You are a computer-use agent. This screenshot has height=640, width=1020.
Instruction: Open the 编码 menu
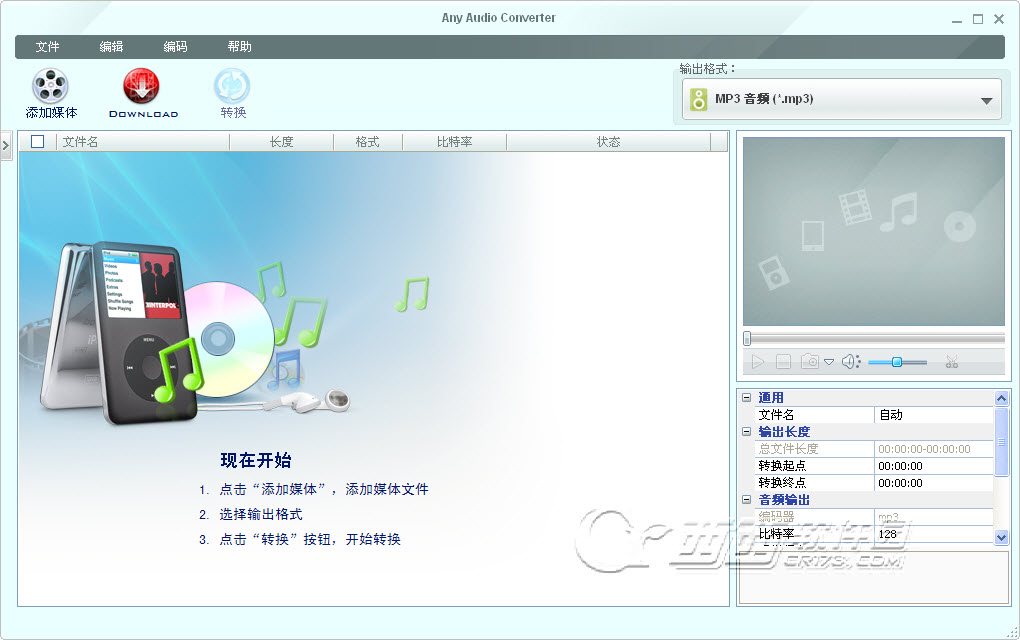[175, 46]
